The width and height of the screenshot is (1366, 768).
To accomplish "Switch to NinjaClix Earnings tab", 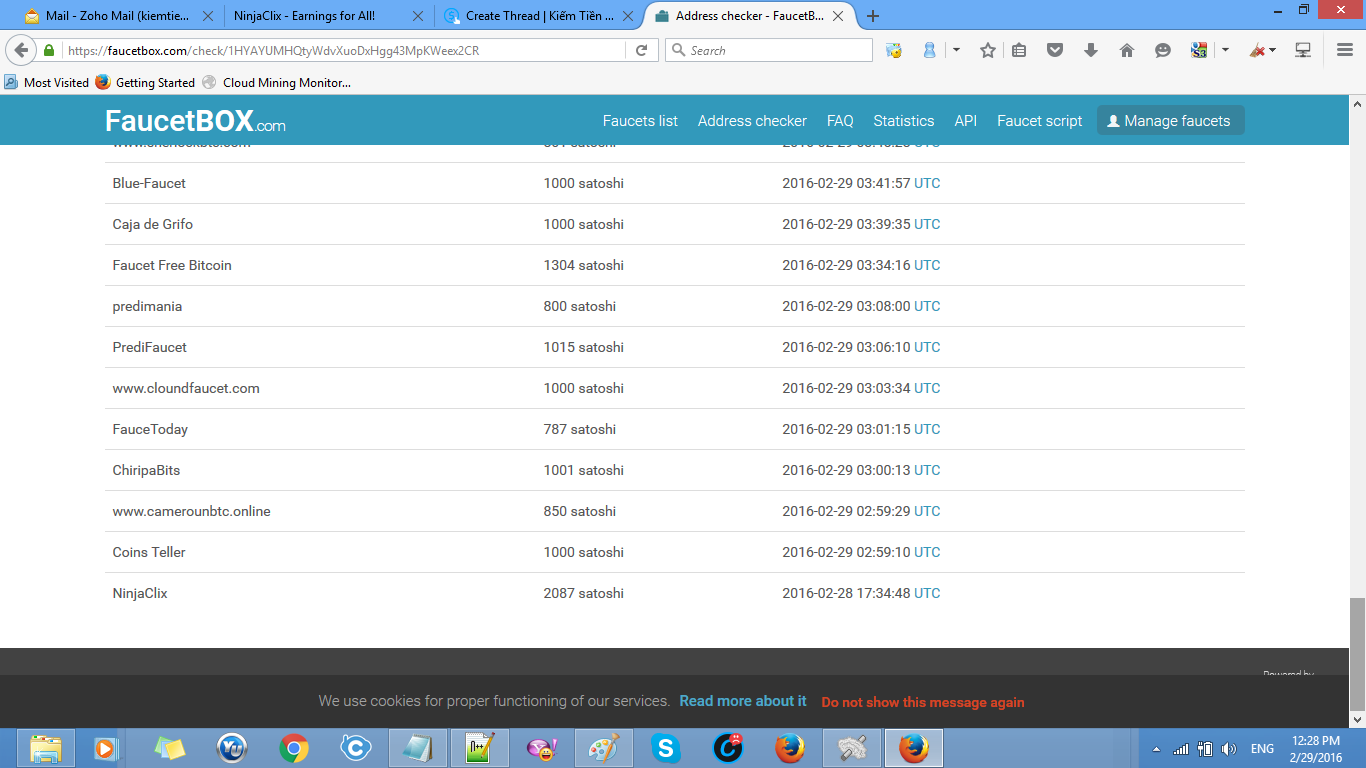I will 326,16.
